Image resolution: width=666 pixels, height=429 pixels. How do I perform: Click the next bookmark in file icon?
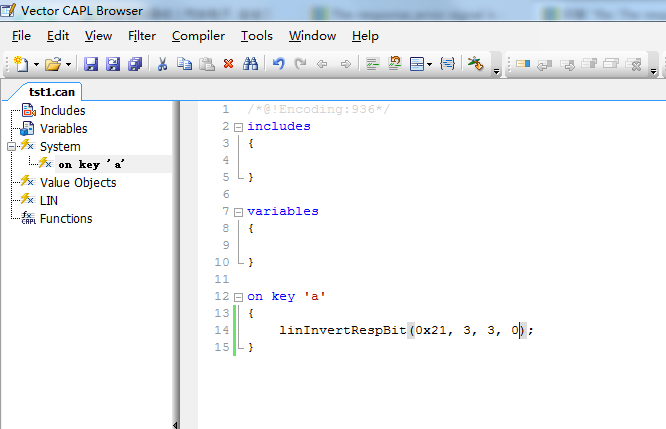pyautogui.click(x=611, y=64)
